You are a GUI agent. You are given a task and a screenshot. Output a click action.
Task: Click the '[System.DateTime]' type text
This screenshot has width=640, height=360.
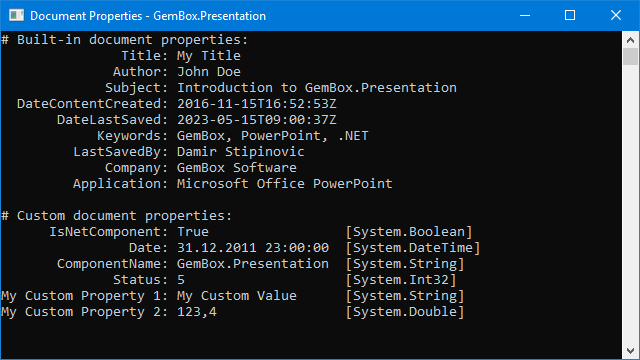tap(413, 248)
